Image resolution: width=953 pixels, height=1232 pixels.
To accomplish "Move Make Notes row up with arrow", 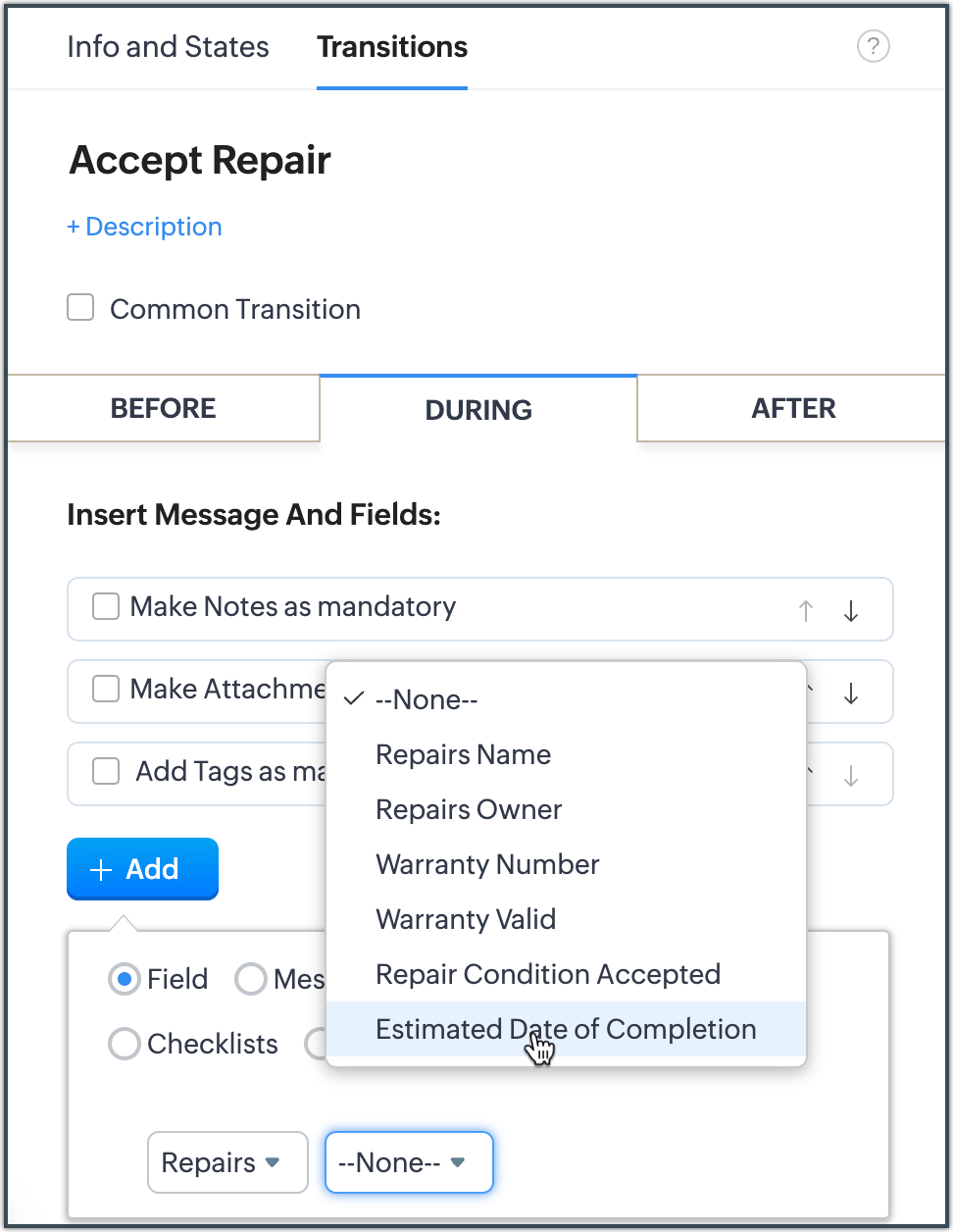I will click(x=806, y=611).
